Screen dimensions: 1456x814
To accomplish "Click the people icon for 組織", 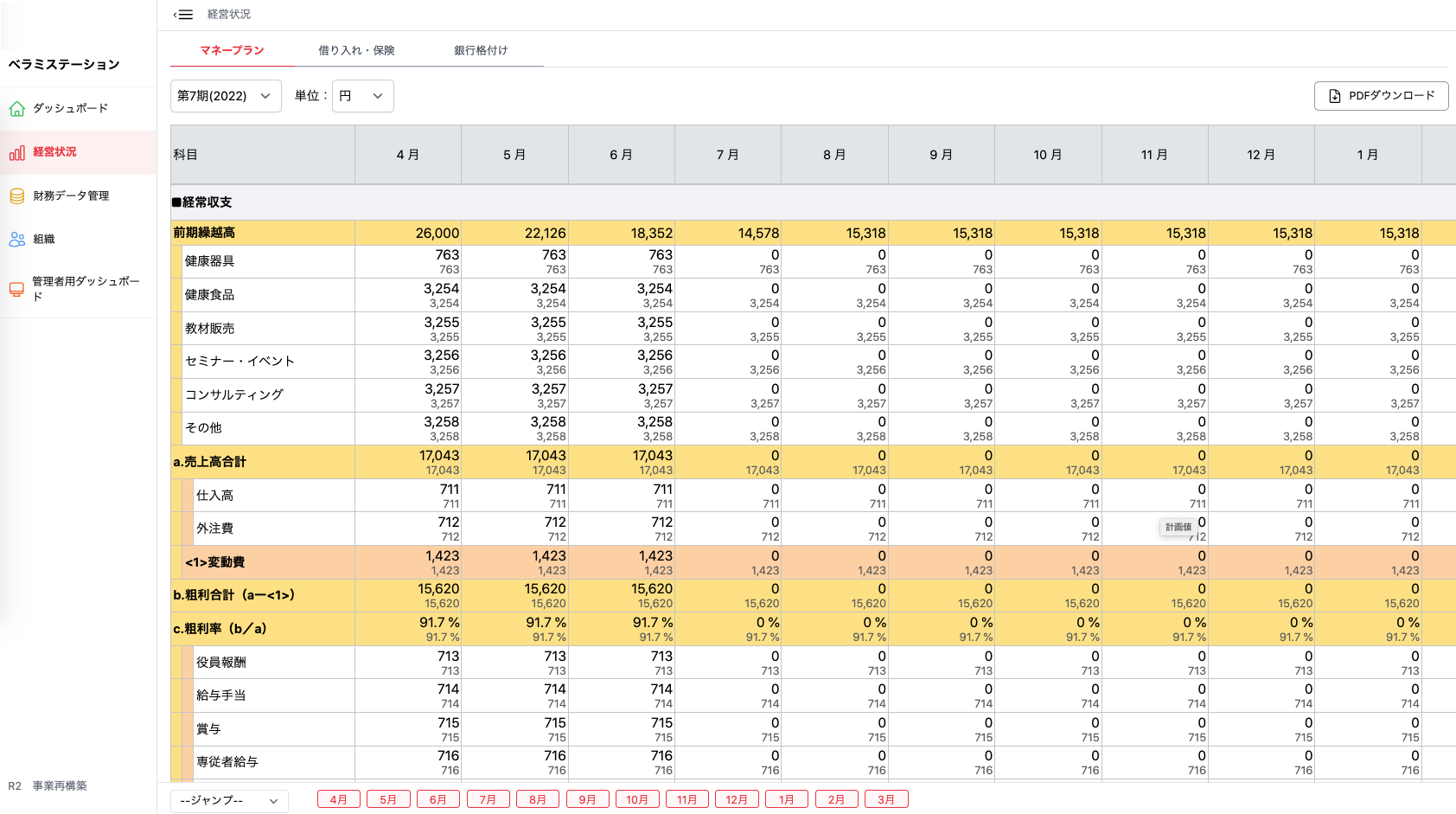I will 17,240.
